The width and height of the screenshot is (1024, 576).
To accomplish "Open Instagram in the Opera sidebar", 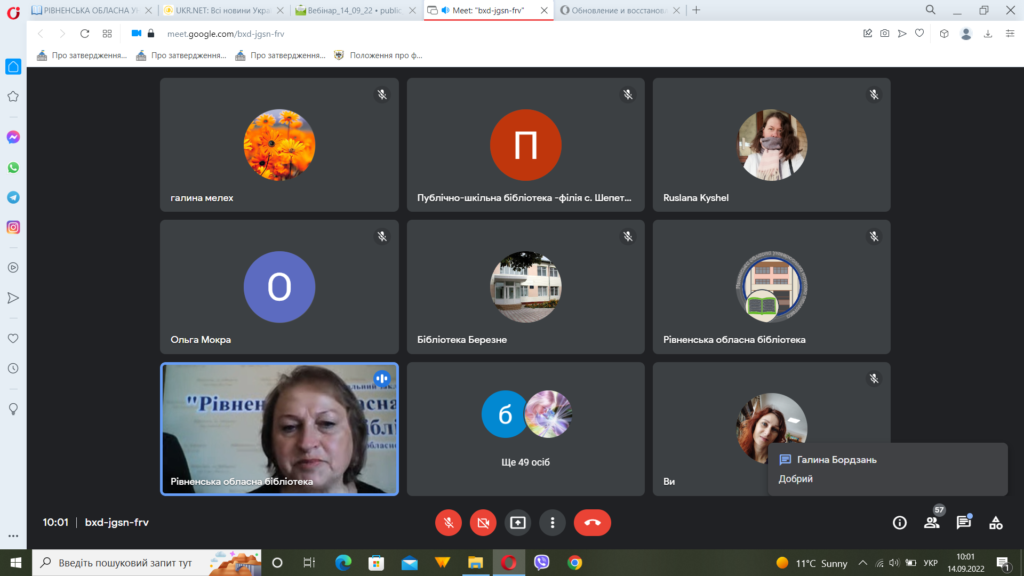I will (x=13, y=227).
